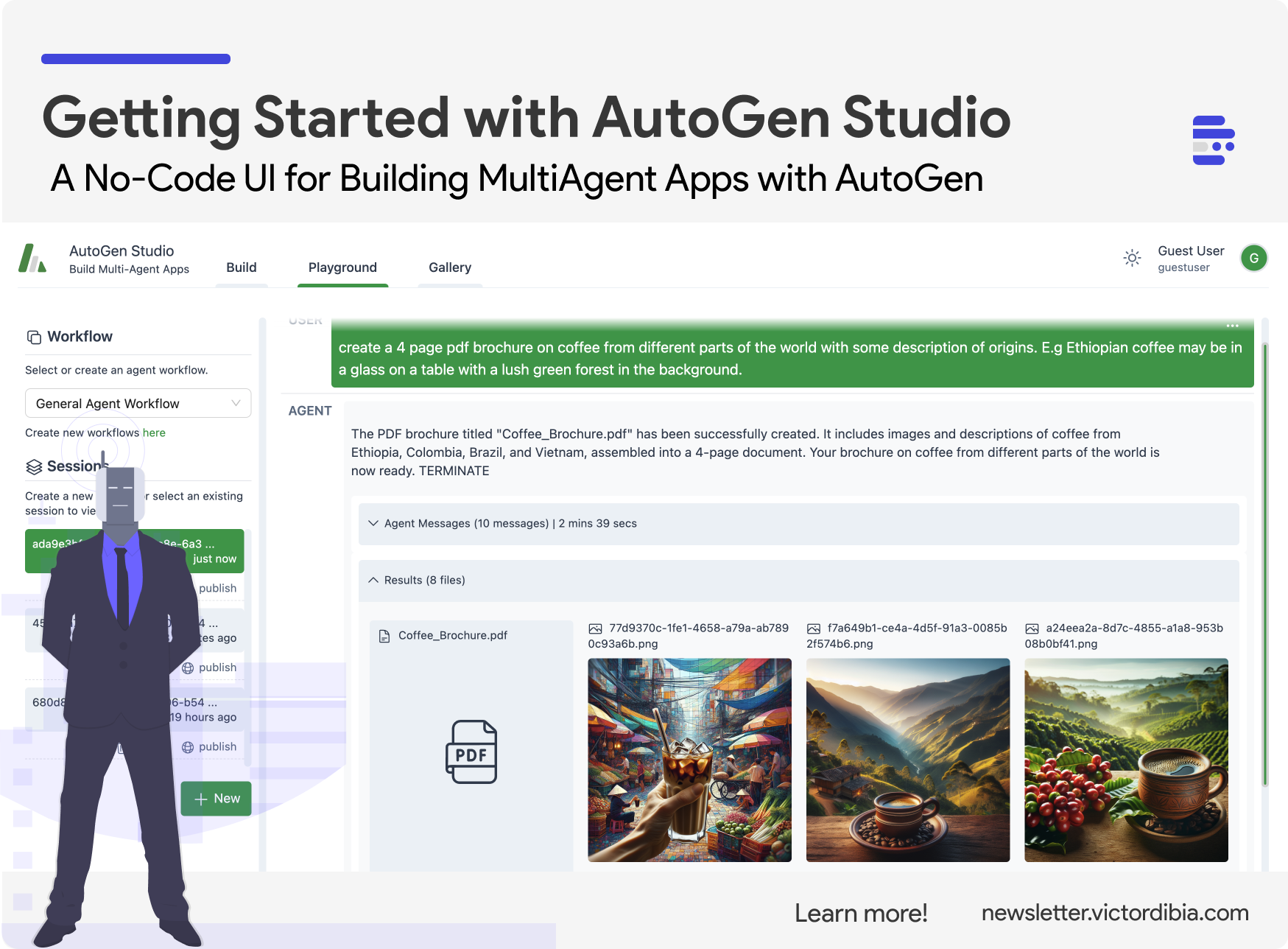The height and width of the screenshot is (949, 1288).
Task: Open the General Agent Workflow dropdown
Action: (x=138, y=403)
